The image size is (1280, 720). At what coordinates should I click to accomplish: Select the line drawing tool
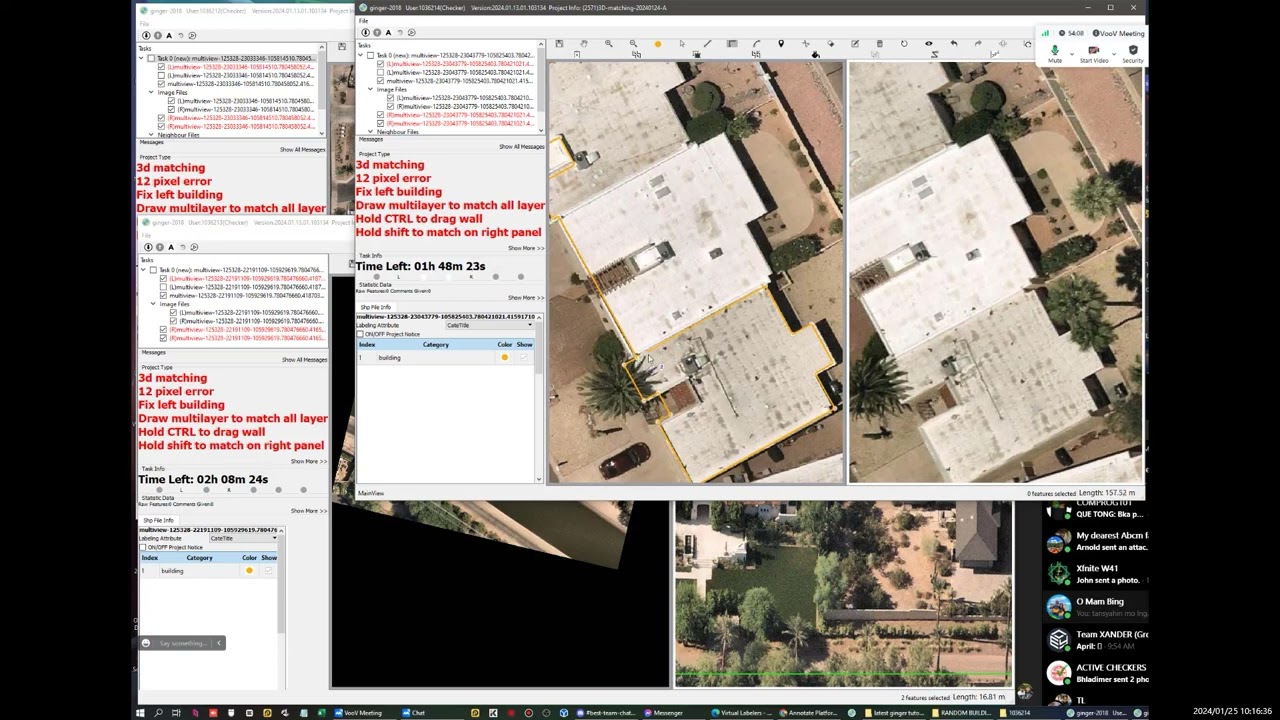point(707,44)
